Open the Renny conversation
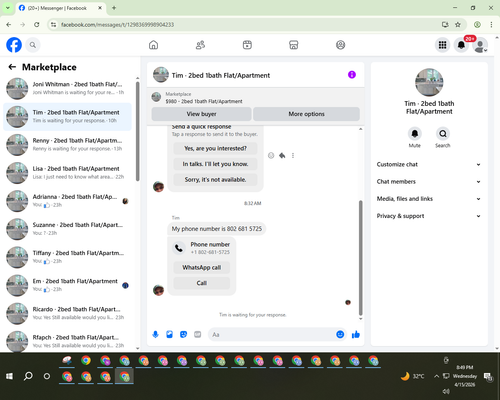Image resolution: width=500 pixels, height=400 pixels. coord(67,145)
